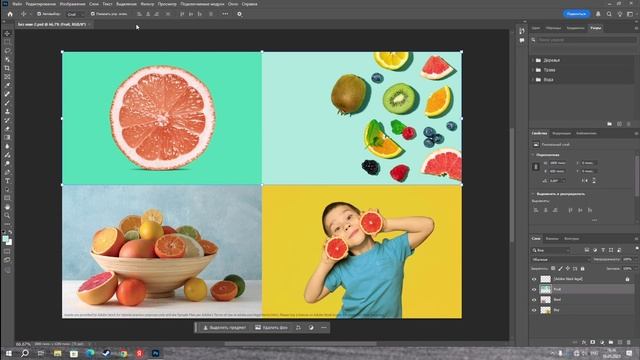Open the Окно menu
Screen dimensions: 640x360
(x=233, y=4)
